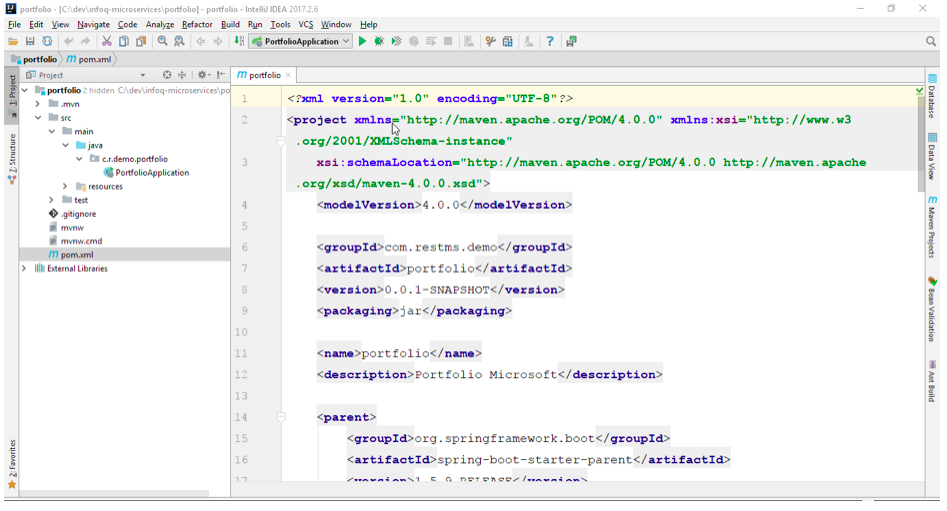Toggle the Maven Projects side panel
Screen dimensions: 947x511
click(x=932, y=227)
